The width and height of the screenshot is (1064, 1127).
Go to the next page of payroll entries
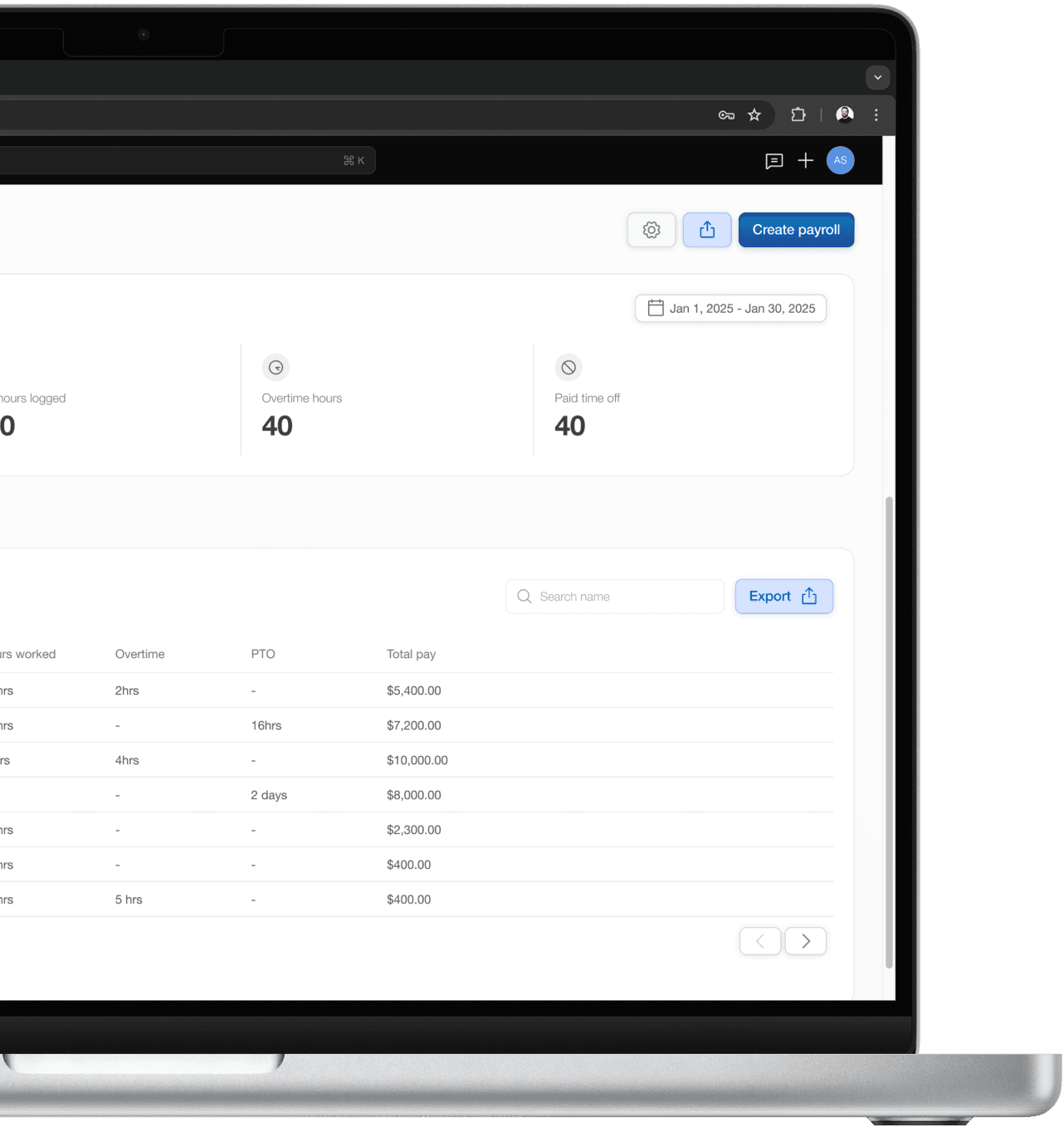805,940
